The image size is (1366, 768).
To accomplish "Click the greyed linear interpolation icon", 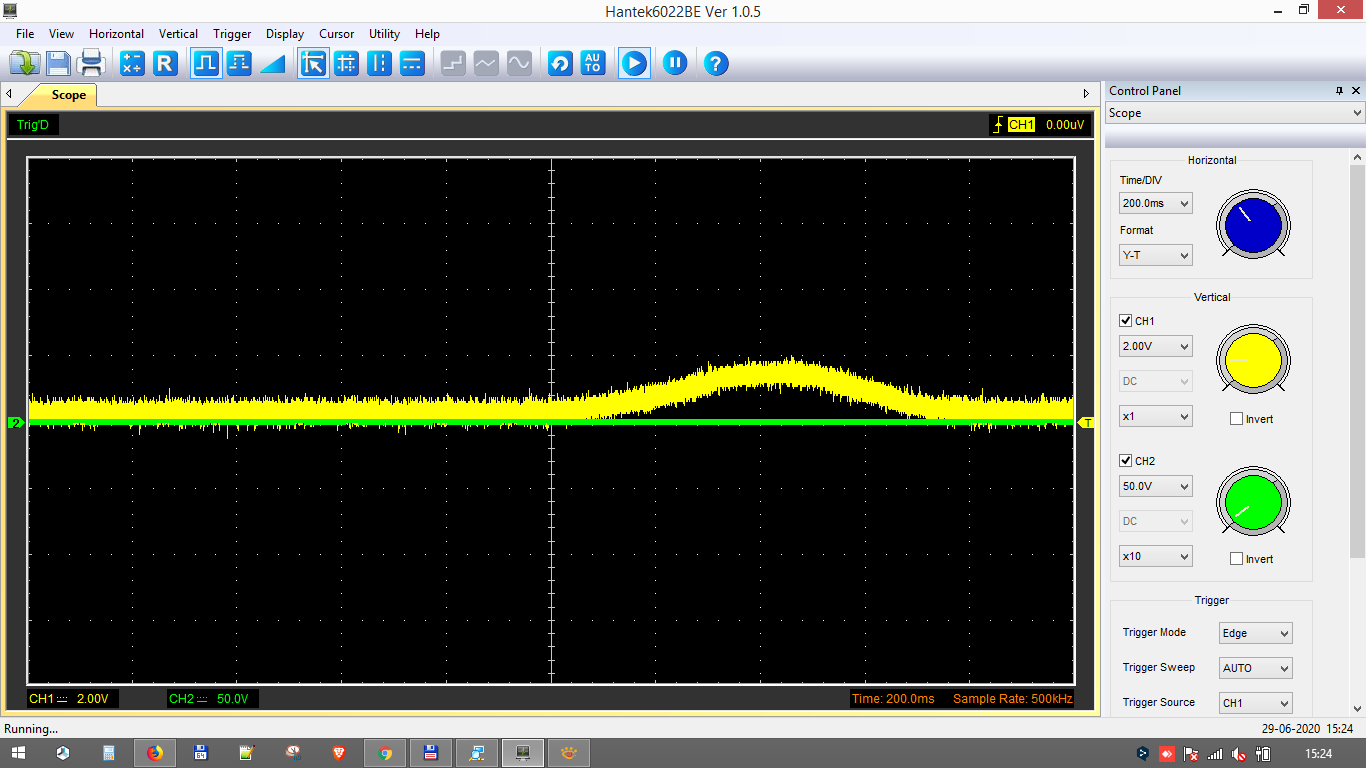I will point(486,64).
